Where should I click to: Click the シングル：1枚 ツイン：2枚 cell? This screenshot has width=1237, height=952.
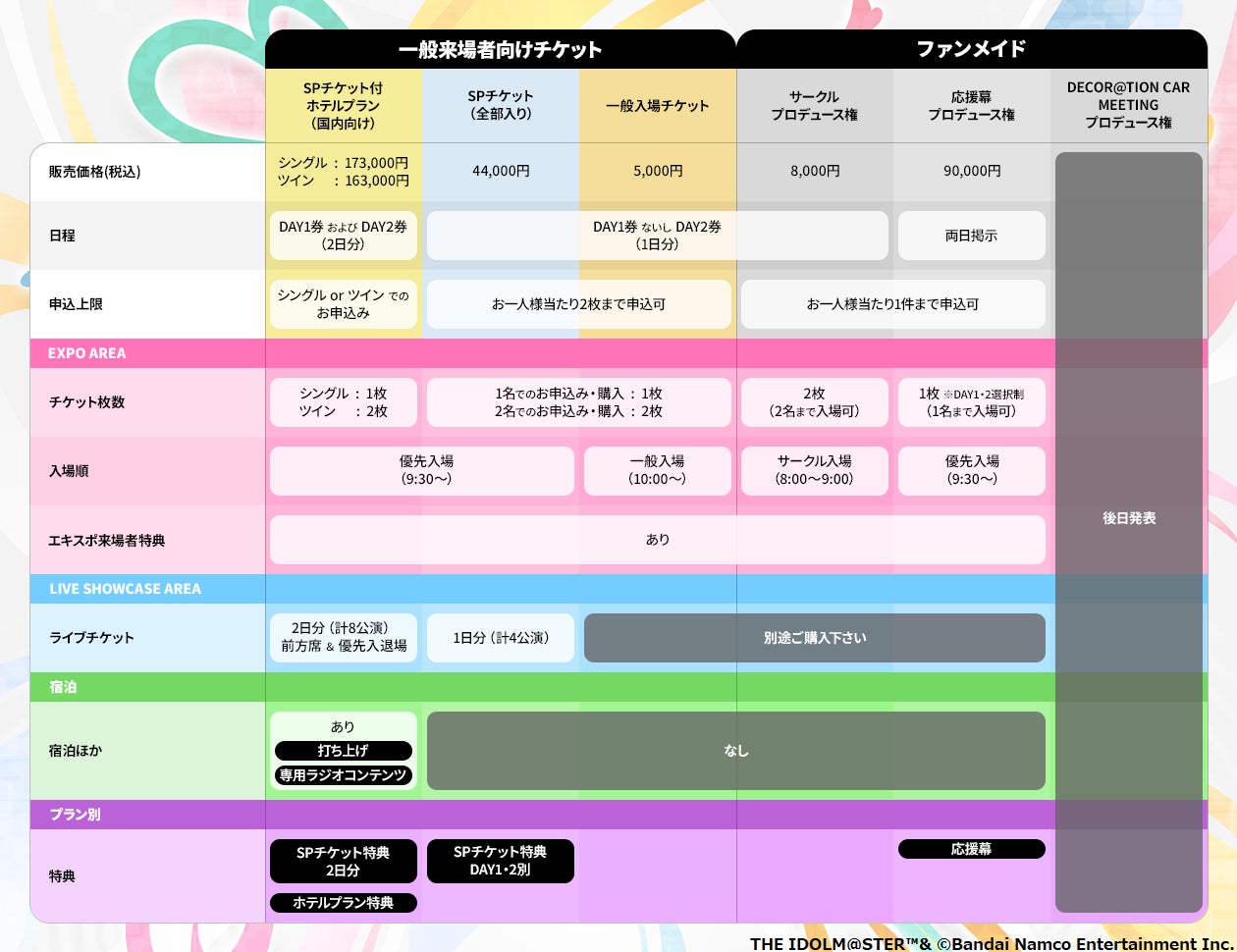344,402
